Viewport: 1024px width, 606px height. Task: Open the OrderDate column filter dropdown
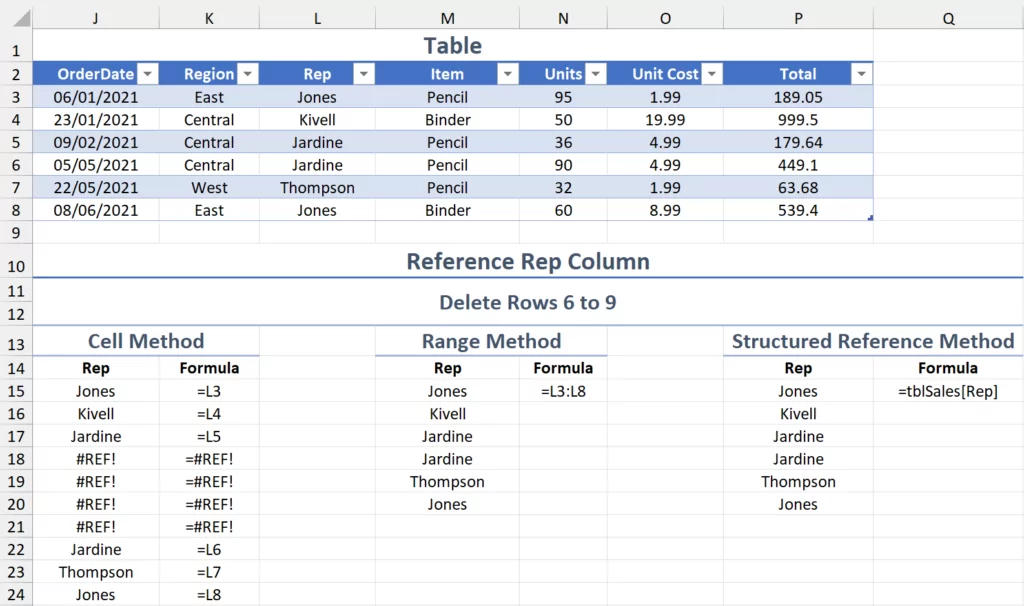click(147, 74)
